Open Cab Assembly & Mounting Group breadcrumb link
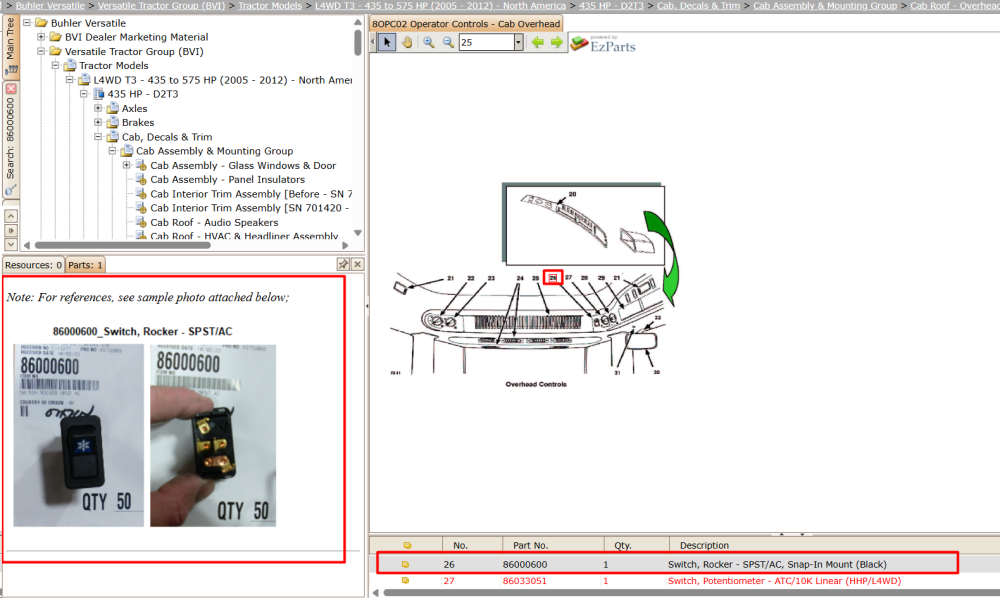1000x598 pixels. coord(825,5)
